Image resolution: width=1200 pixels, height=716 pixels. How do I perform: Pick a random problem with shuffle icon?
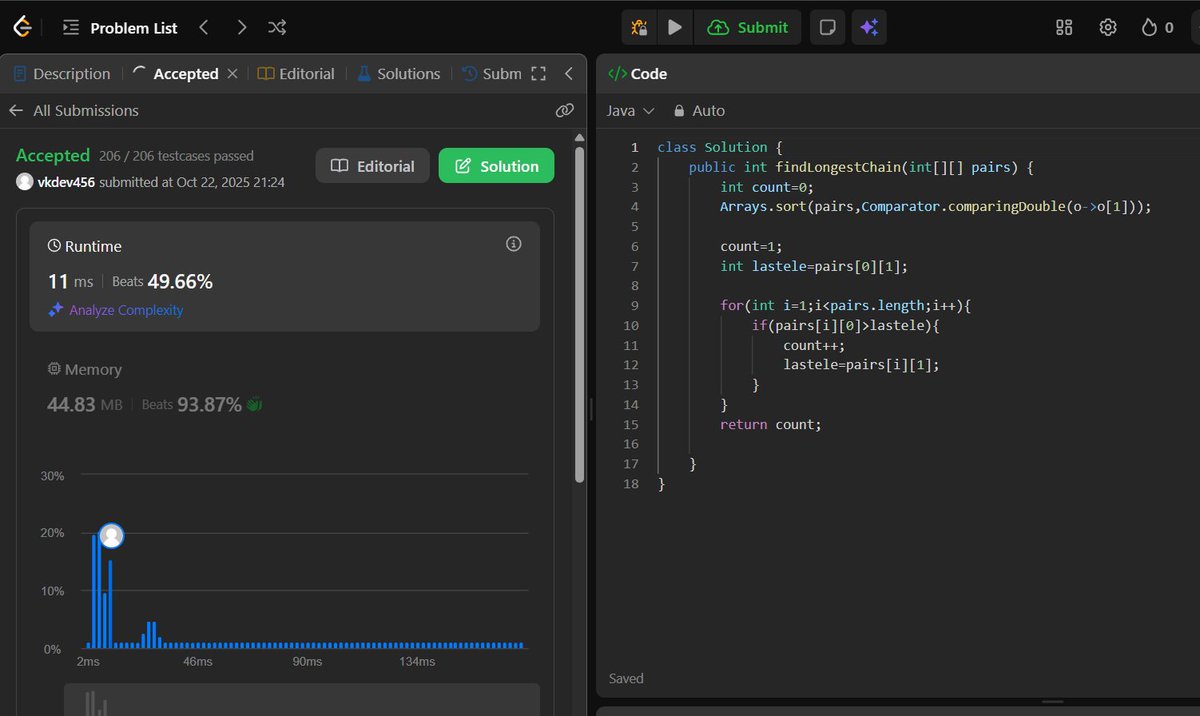click(x=278, y=28)
